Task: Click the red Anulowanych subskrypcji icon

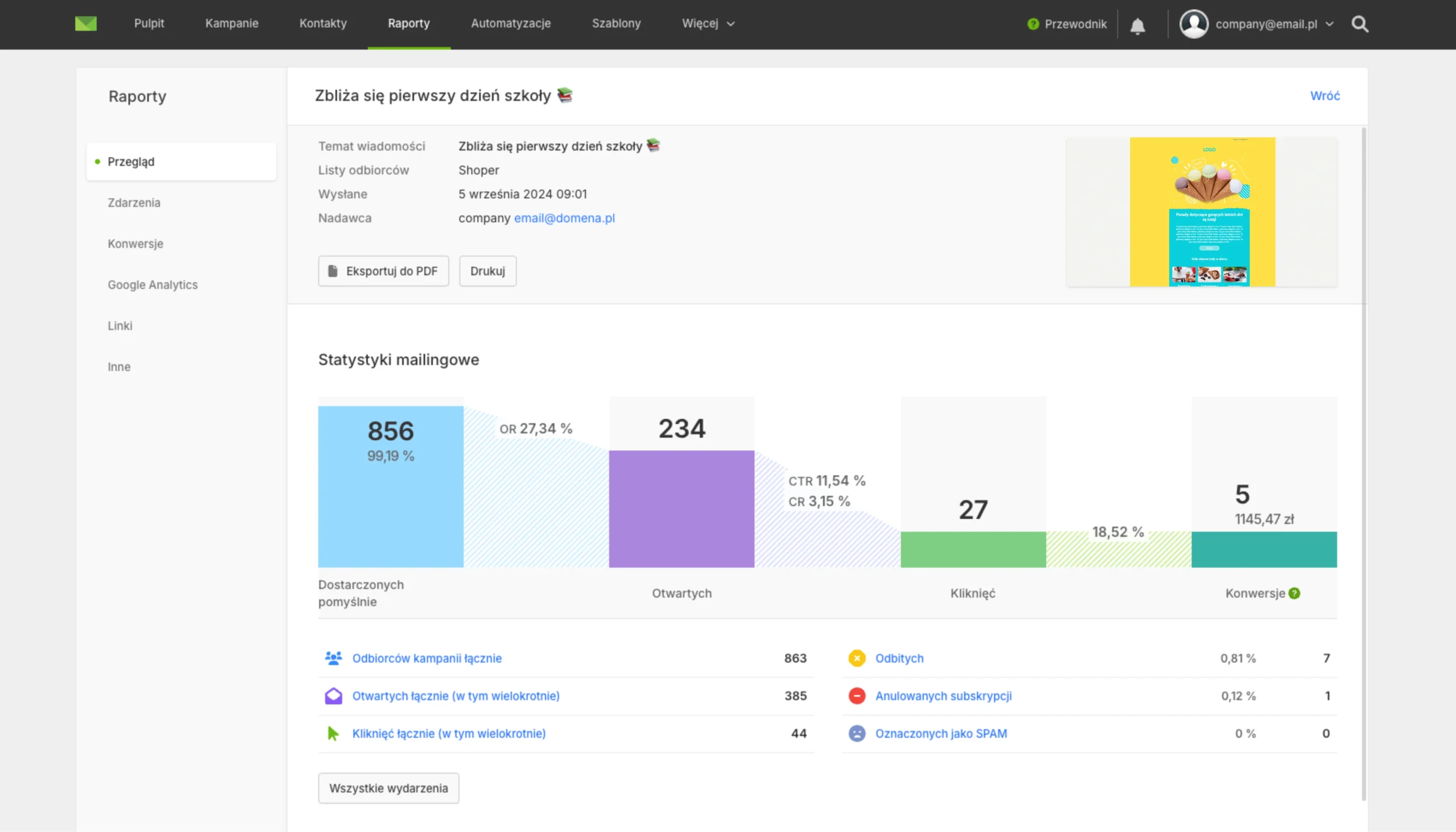Action: 857,696
